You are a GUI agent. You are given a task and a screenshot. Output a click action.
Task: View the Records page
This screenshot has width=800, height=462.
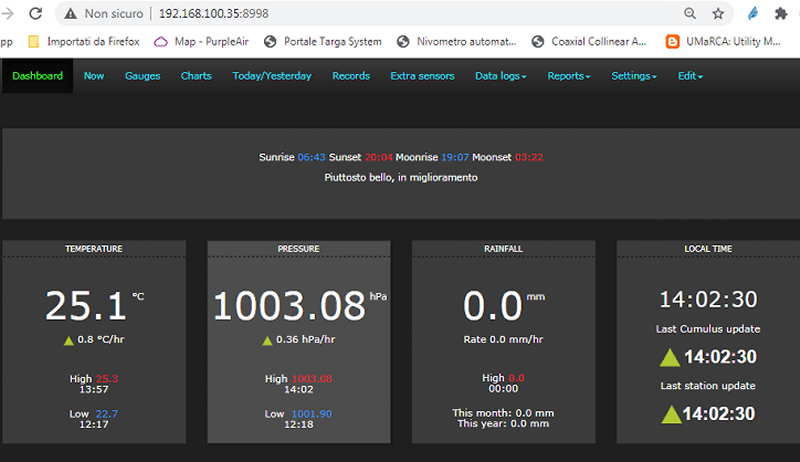[351, 76]
